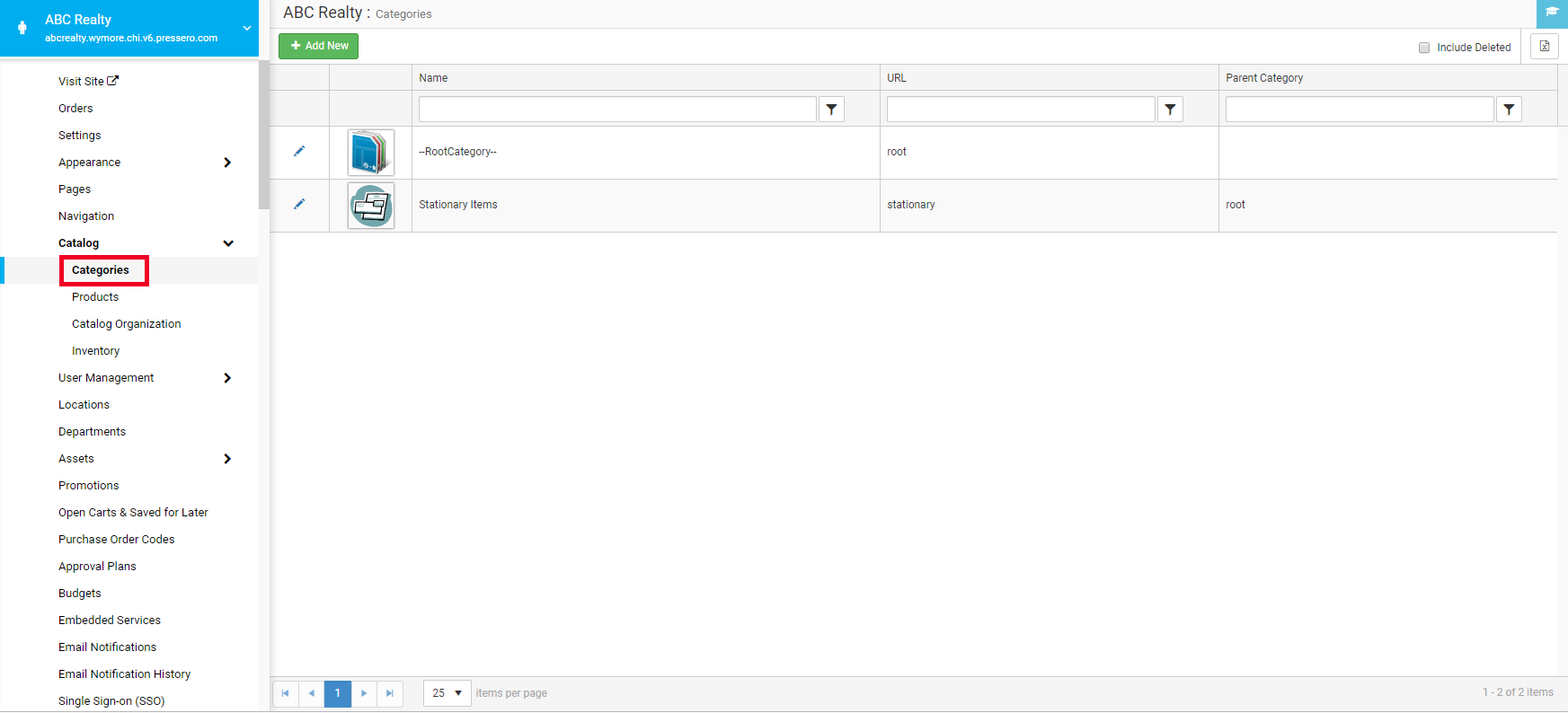Open the Name column filter options
Image resolution: width=1568 pixels, height=713 pixels.
831,110
